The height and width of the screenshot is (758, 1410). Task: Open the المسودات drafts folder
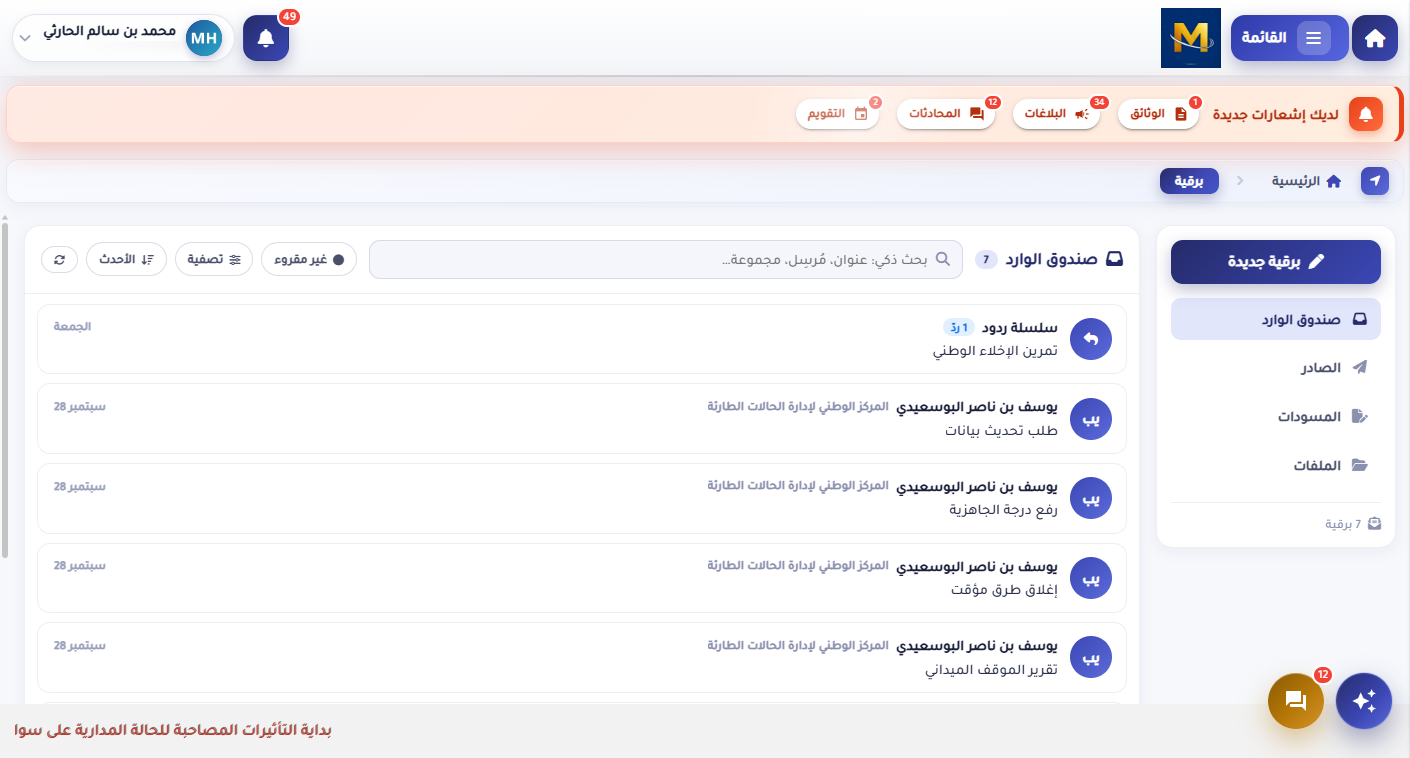click(1276, 416)
